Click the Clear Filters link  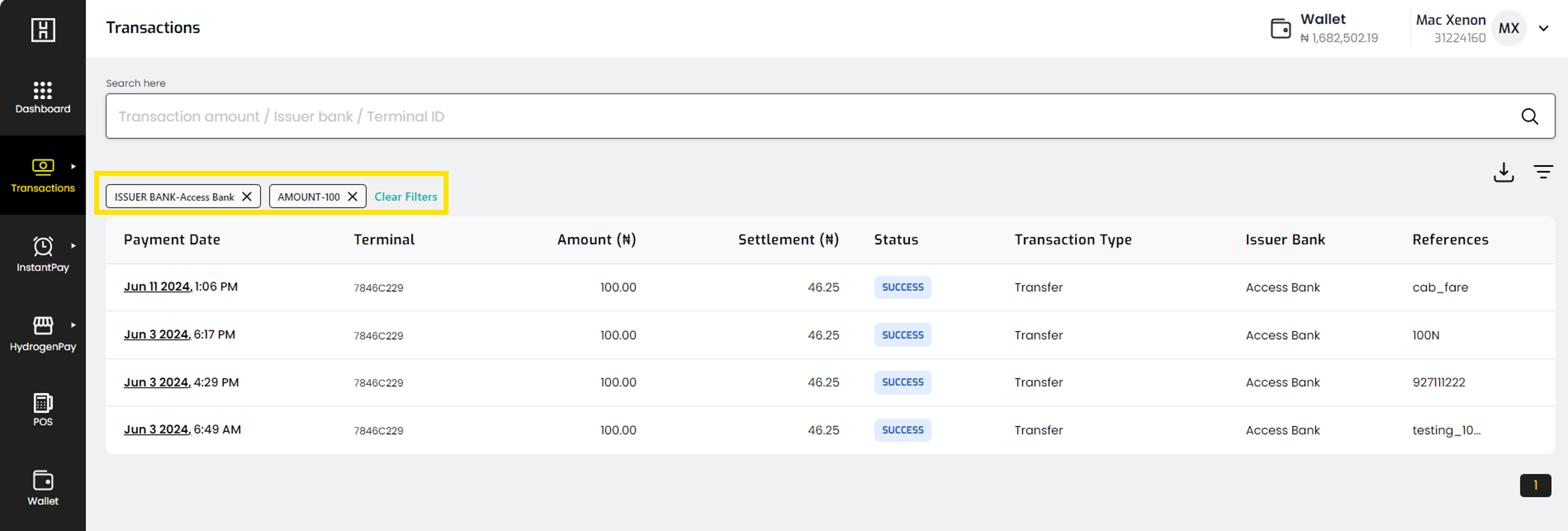click(x=405, y=197)
